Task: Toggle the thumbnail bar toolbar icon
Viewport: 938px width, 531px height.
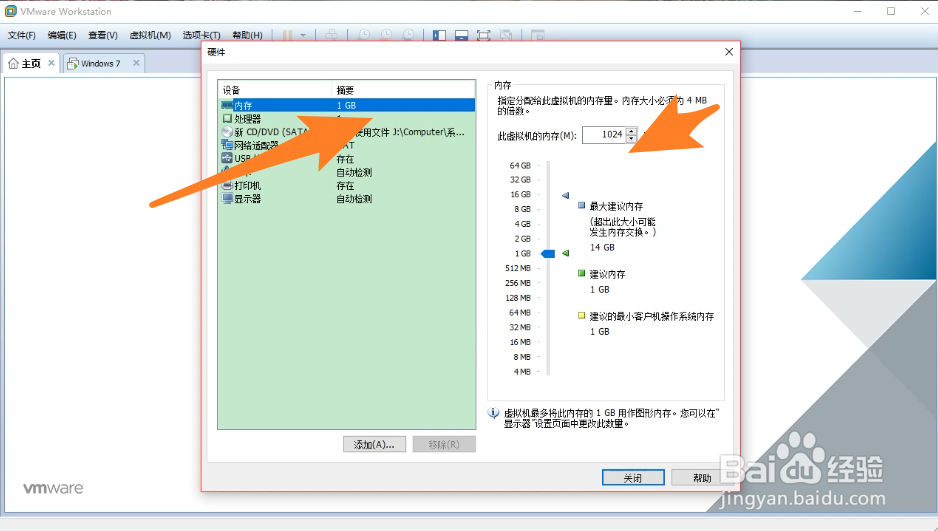Action: pyautogui.click(x=461, y=35)
